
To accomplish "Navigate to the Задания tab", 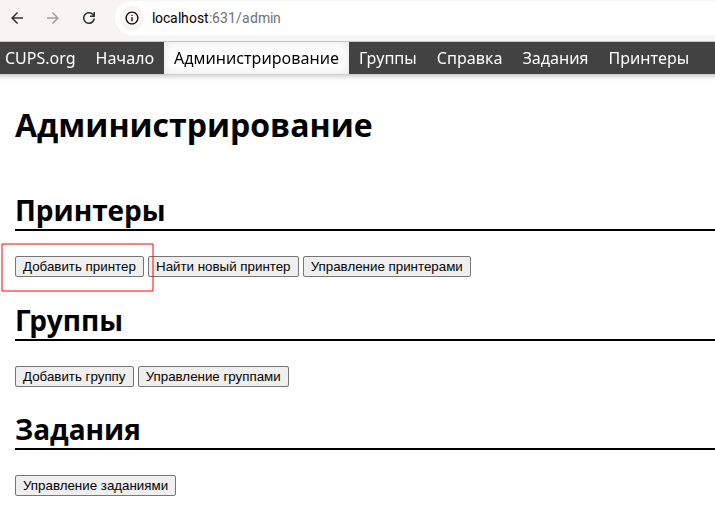I will click(555, 58).
